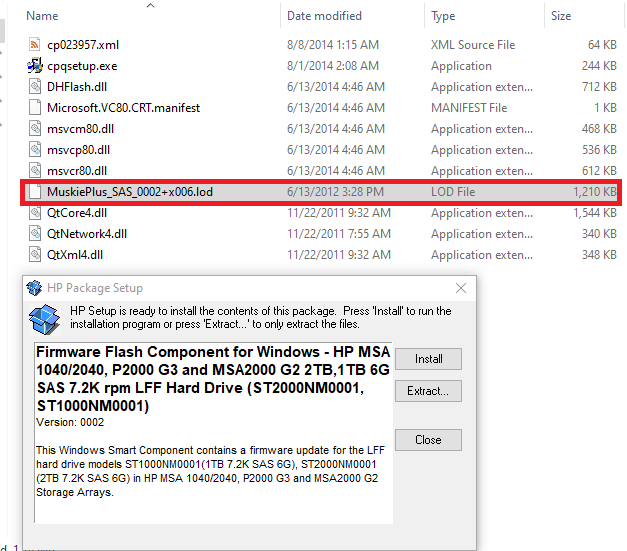Click the type MANIFEST File

coord(469,108)
